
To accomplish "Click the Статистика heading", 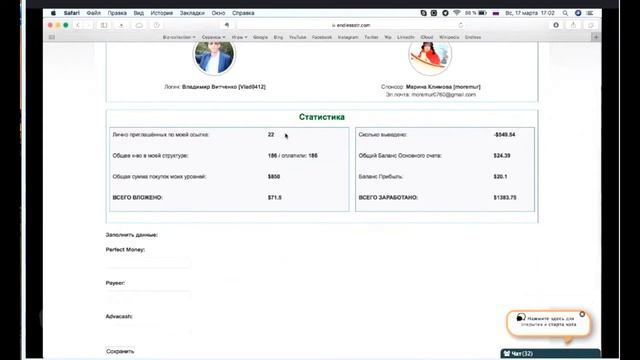I will [322, 117].
